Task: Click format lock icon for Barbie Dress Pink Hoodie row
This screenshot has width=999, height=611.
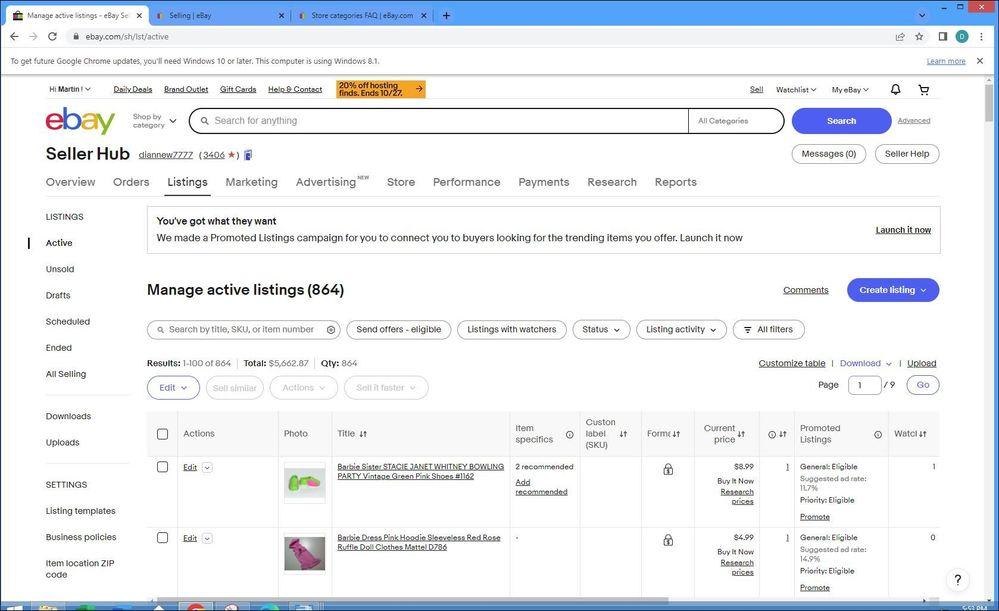Action: tap(668, 540)
